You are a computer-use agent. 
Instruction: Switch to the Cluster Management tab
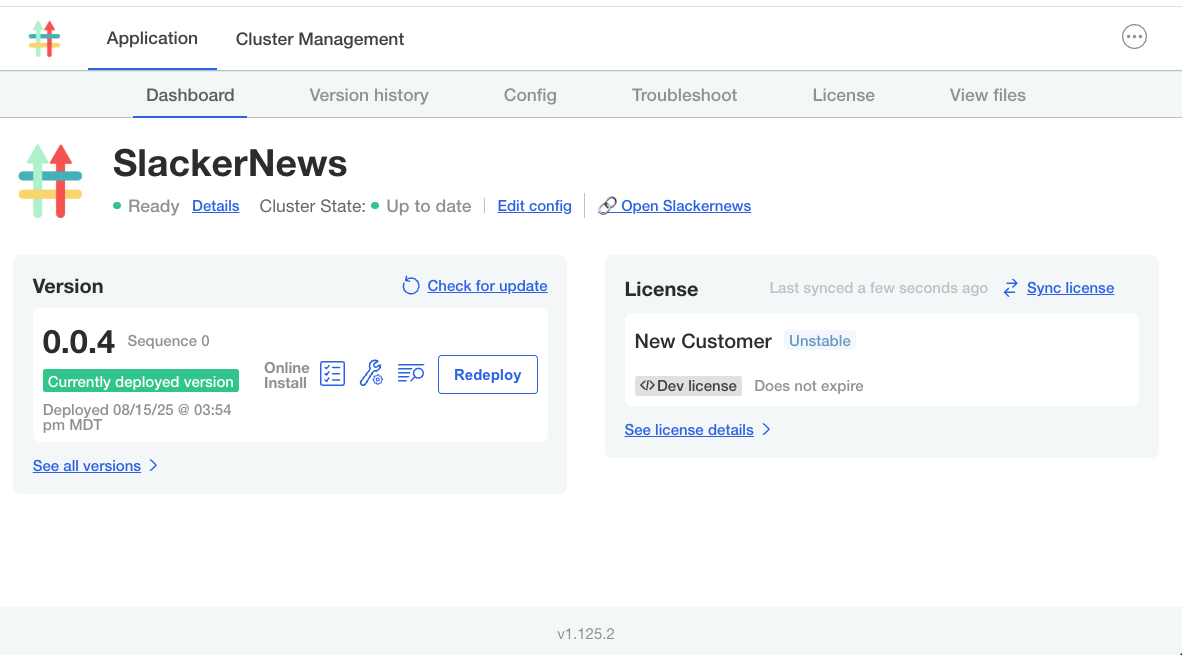coord(320,38)
